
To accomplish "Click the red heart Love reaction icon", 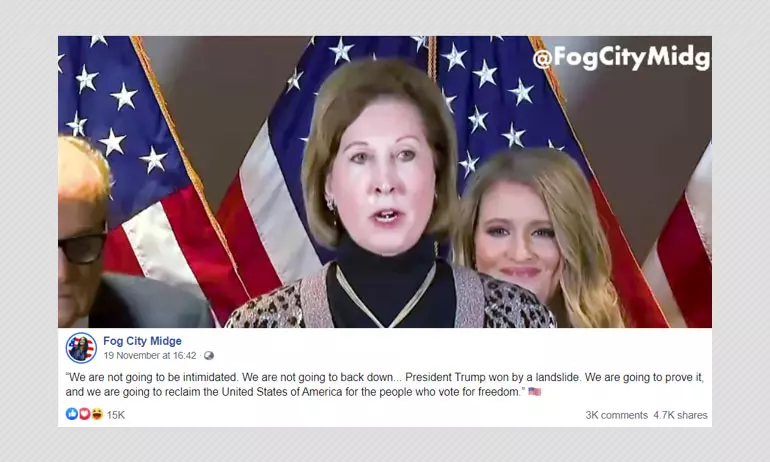I will [x=84, y=414].
